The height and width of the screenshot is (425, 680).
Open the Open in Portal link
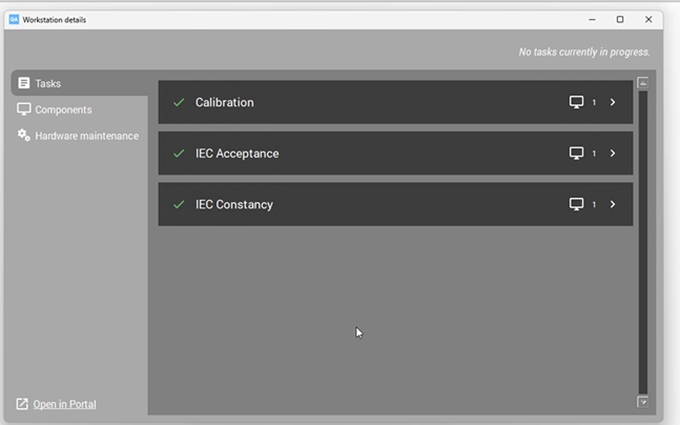(x=64, y=404)
